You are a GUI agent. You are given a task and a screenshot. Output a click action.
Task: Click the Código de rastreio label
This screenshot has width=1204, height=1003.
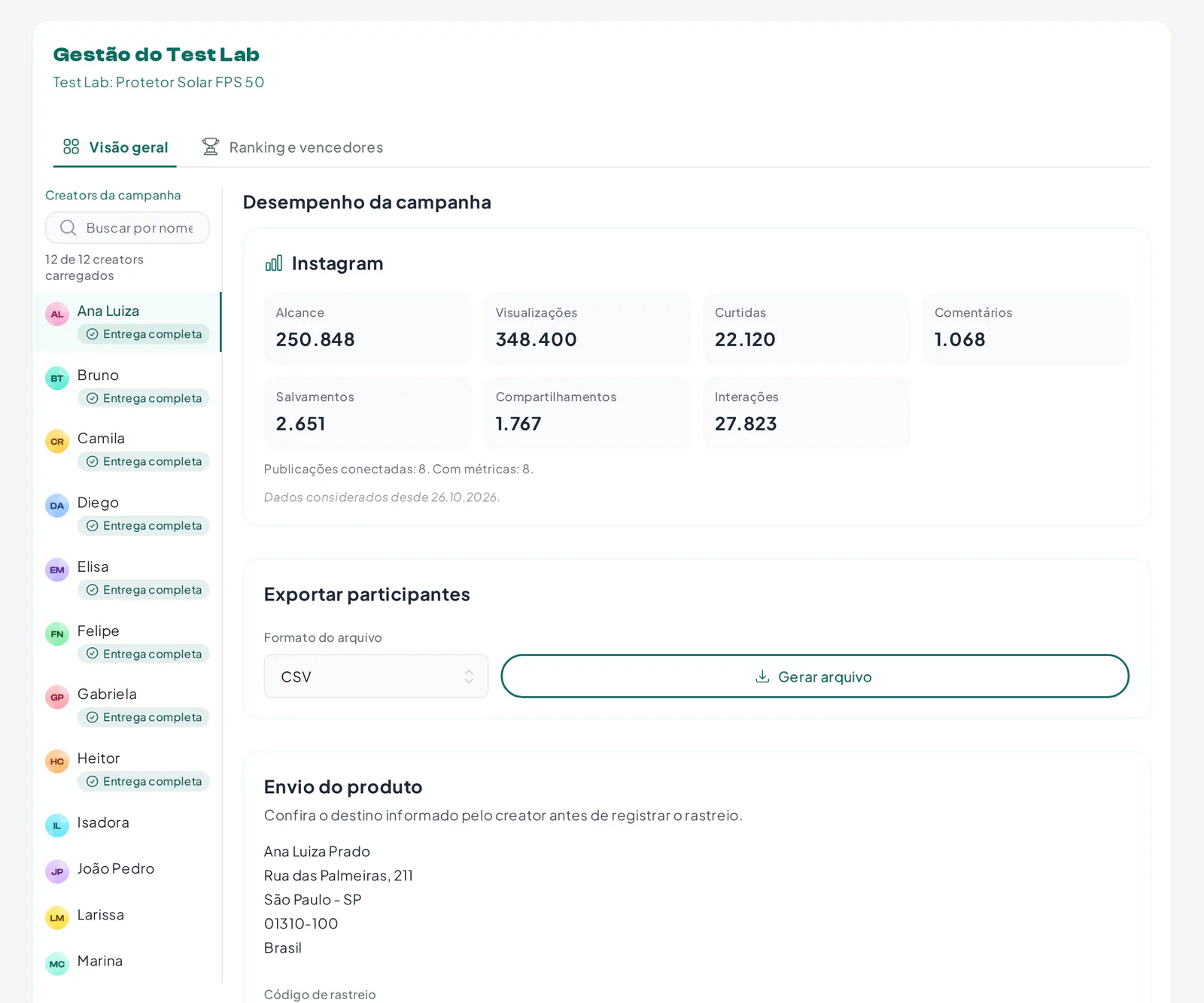click(320, 995)
